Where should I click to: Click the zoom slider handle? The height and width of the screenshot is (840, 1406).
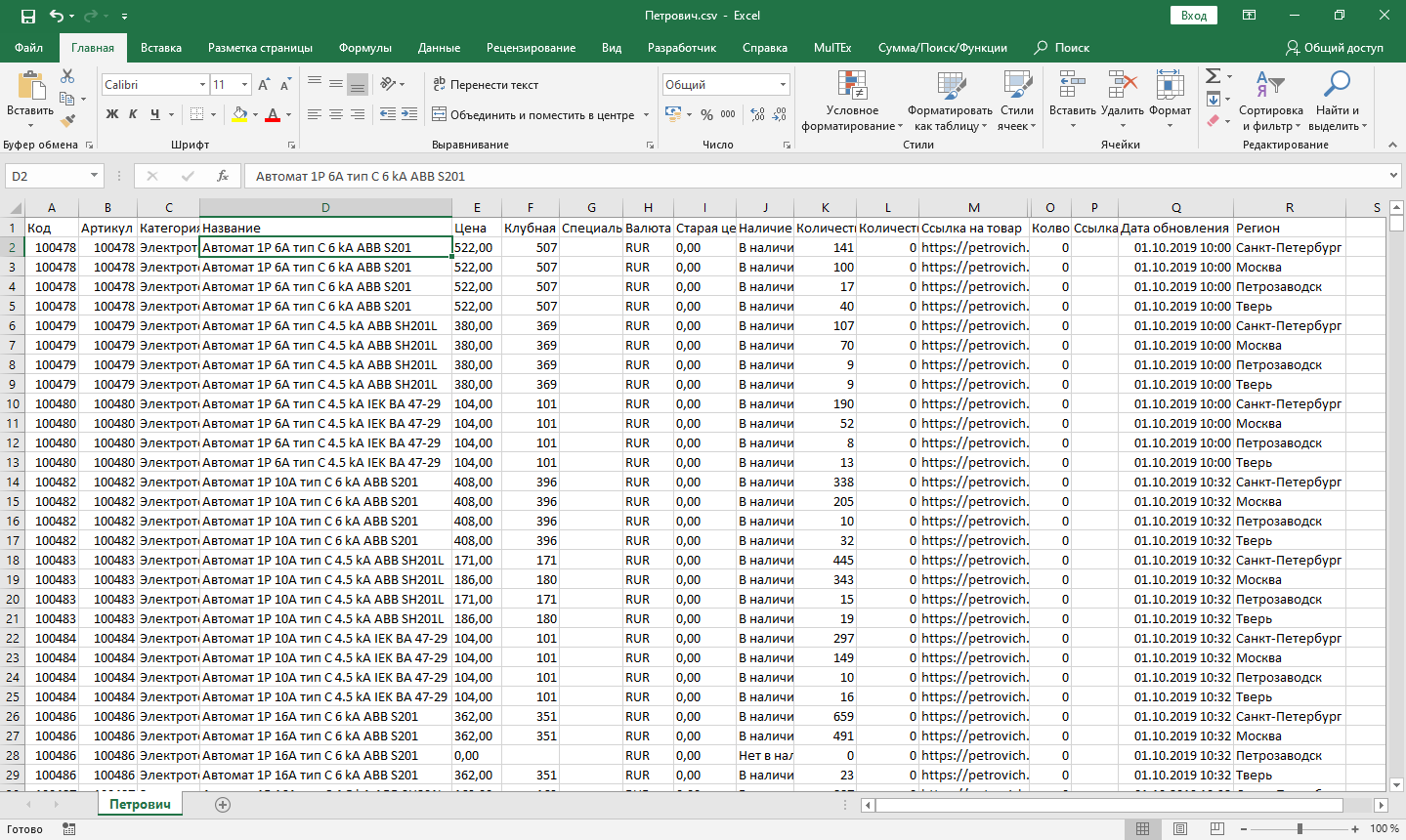pyautogui.click(x=1299, y=828)
